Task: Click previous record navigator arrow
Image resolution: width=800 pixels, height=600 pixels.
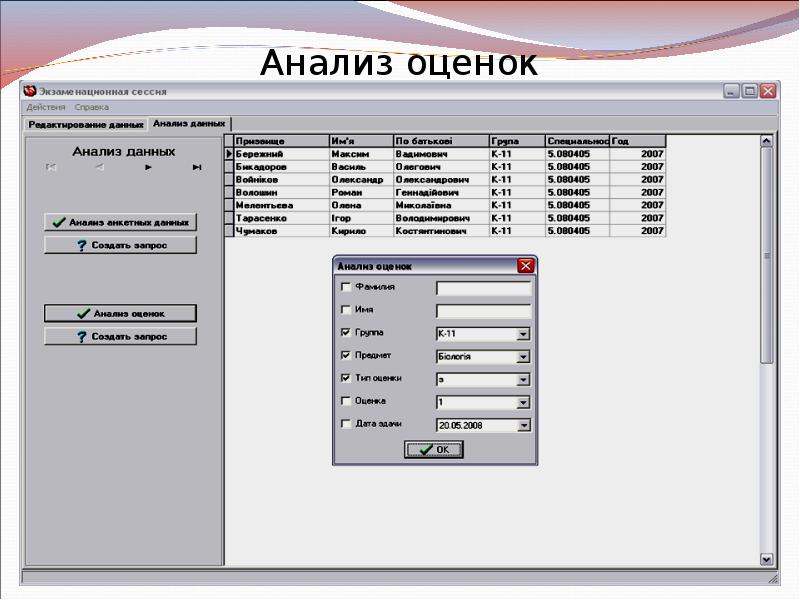Action: [99, 167]
